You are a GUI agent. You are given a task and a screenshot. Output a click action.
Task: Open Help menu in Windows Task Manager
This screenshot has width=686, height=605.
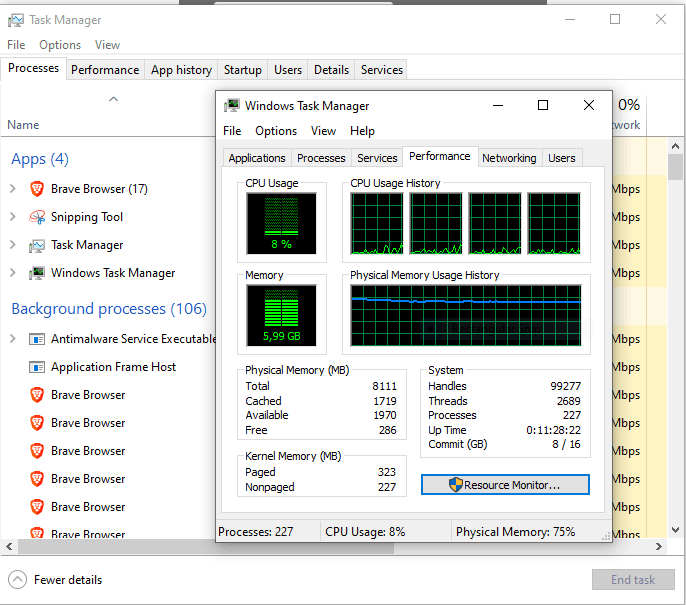(x=362, y=131)
